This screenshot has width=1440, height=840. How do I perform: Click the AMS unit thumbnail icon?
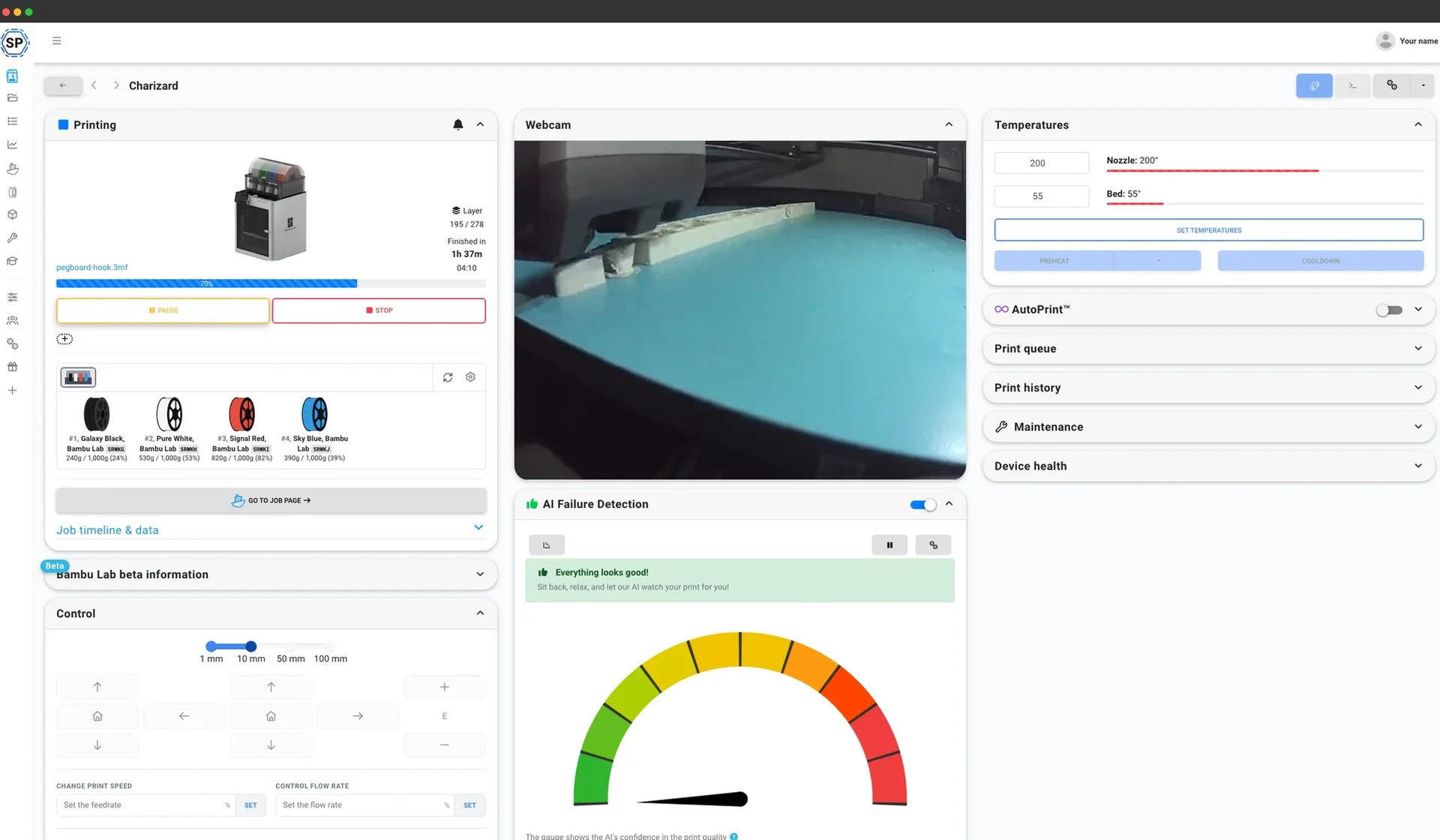(x=78, y=377)
